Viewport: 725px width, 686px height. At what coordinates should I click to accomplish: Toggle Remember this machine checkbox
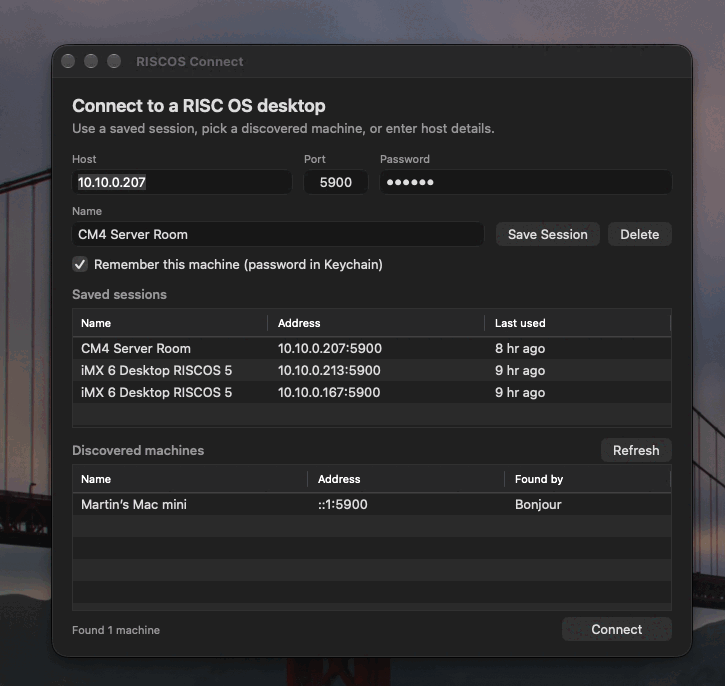tap(80, 264)
